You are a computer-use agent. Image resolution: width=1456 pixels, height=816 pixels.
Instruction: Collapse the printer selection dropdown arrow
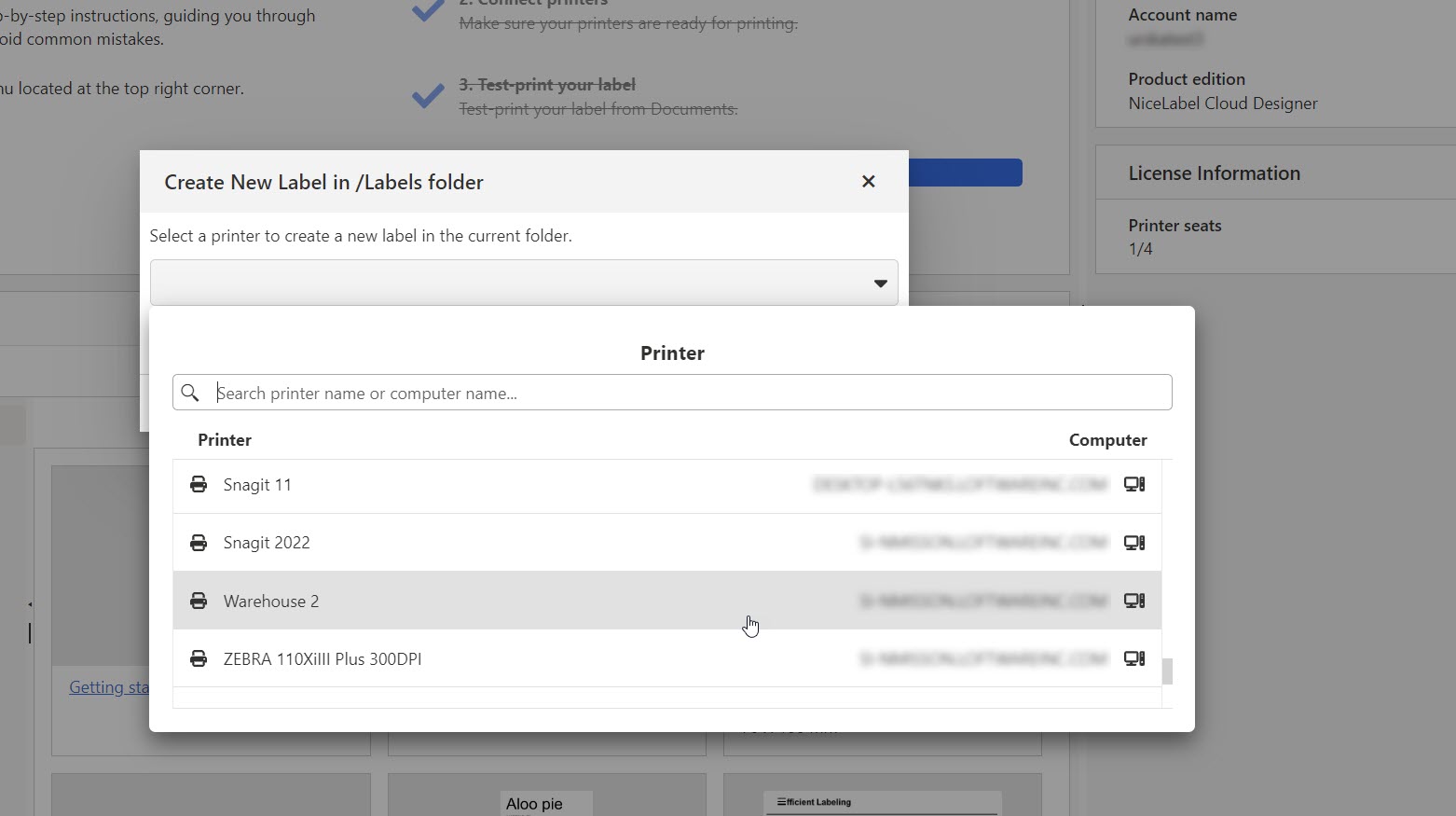879,284
